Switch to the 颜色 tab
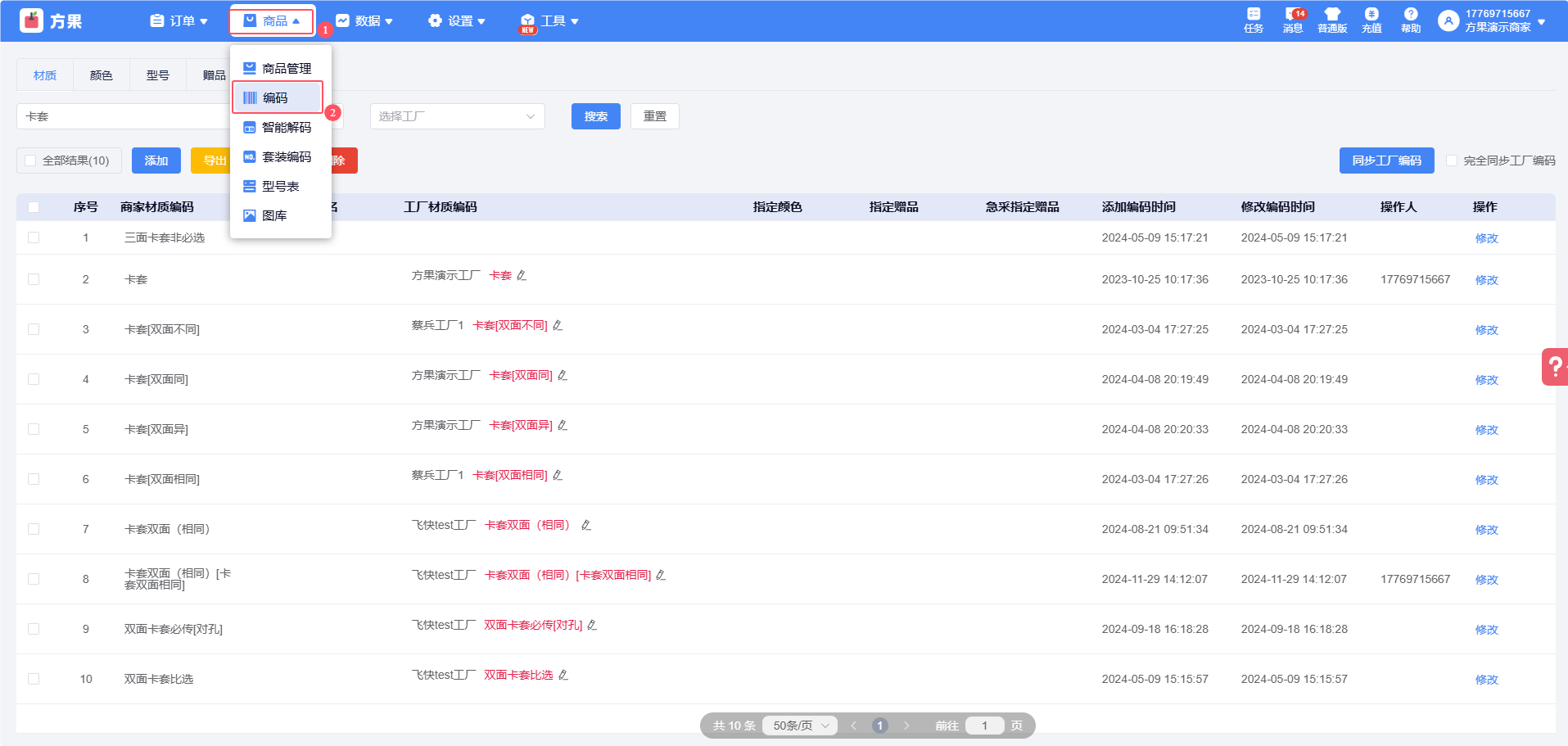Screen dimensions: 1568x746 (102, 75)
